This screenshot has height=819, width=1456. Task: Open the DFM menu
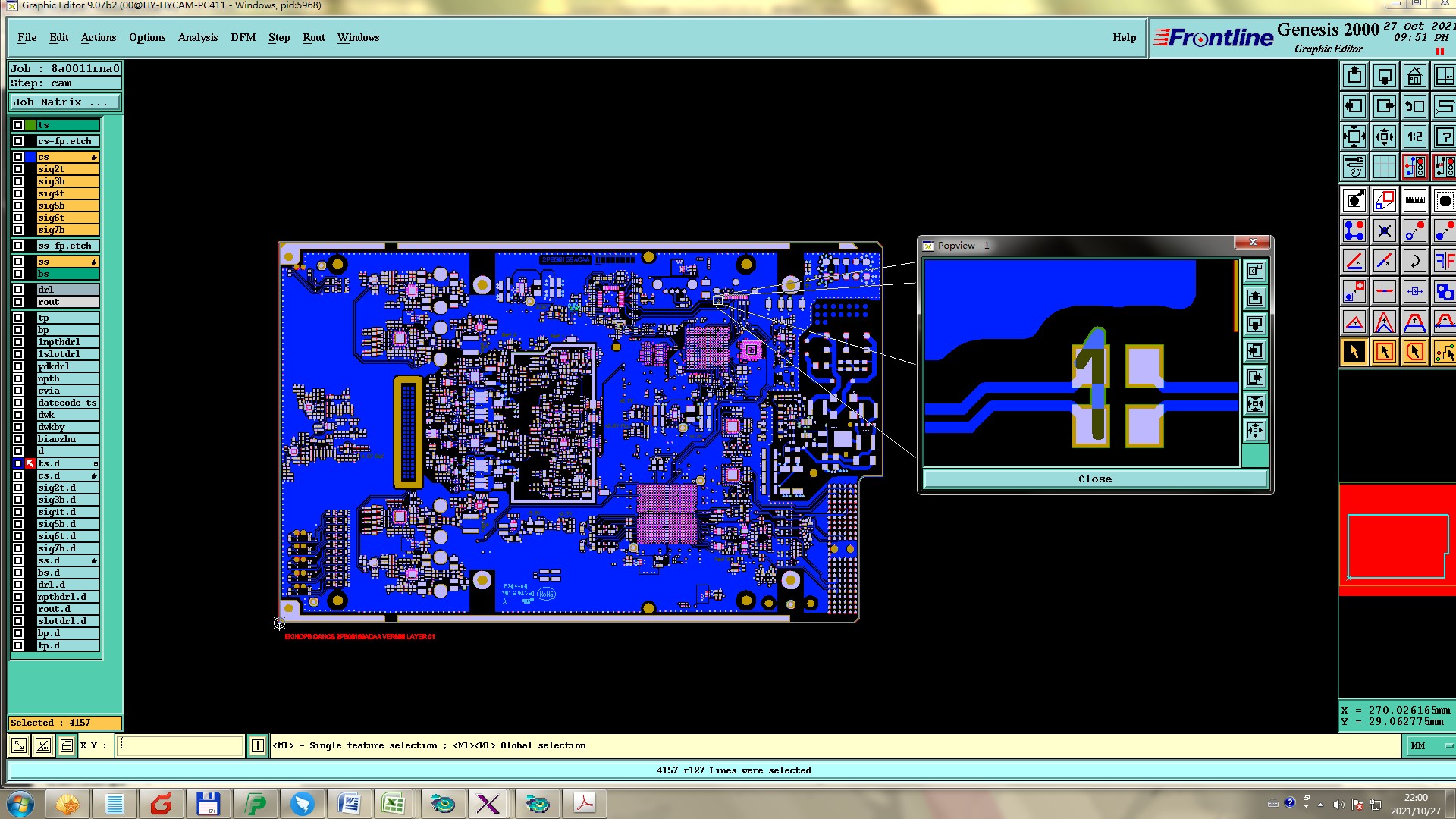point(243,37)
